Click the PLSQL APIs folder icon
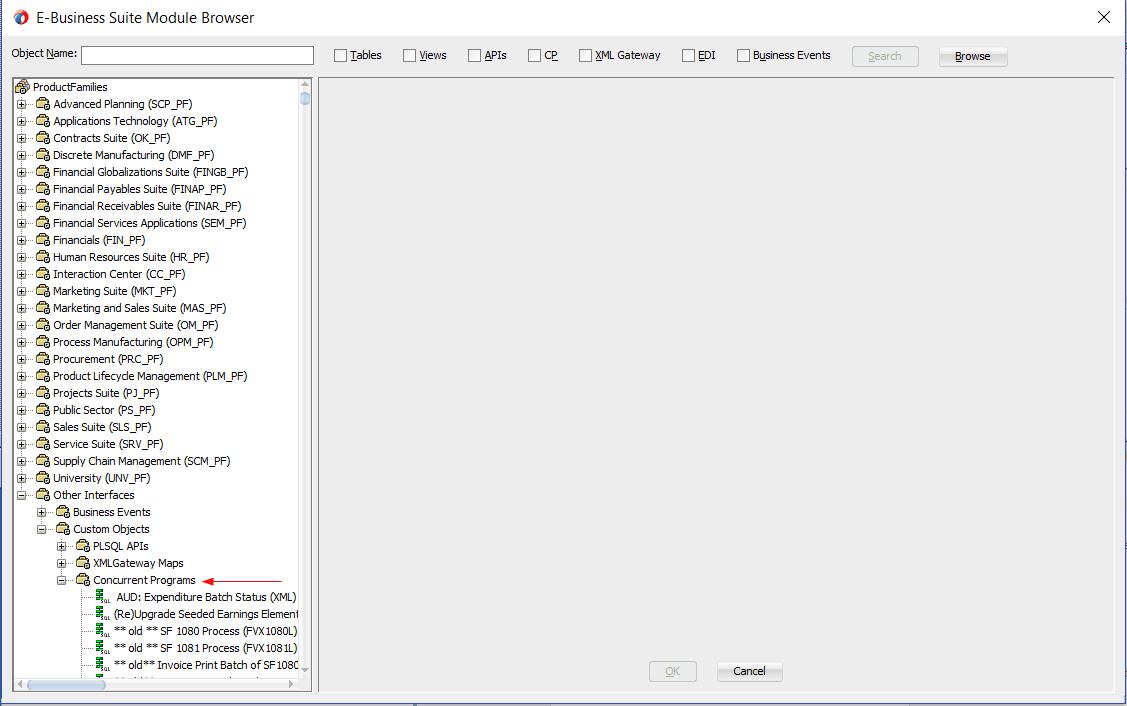 [x=82, y=546]
